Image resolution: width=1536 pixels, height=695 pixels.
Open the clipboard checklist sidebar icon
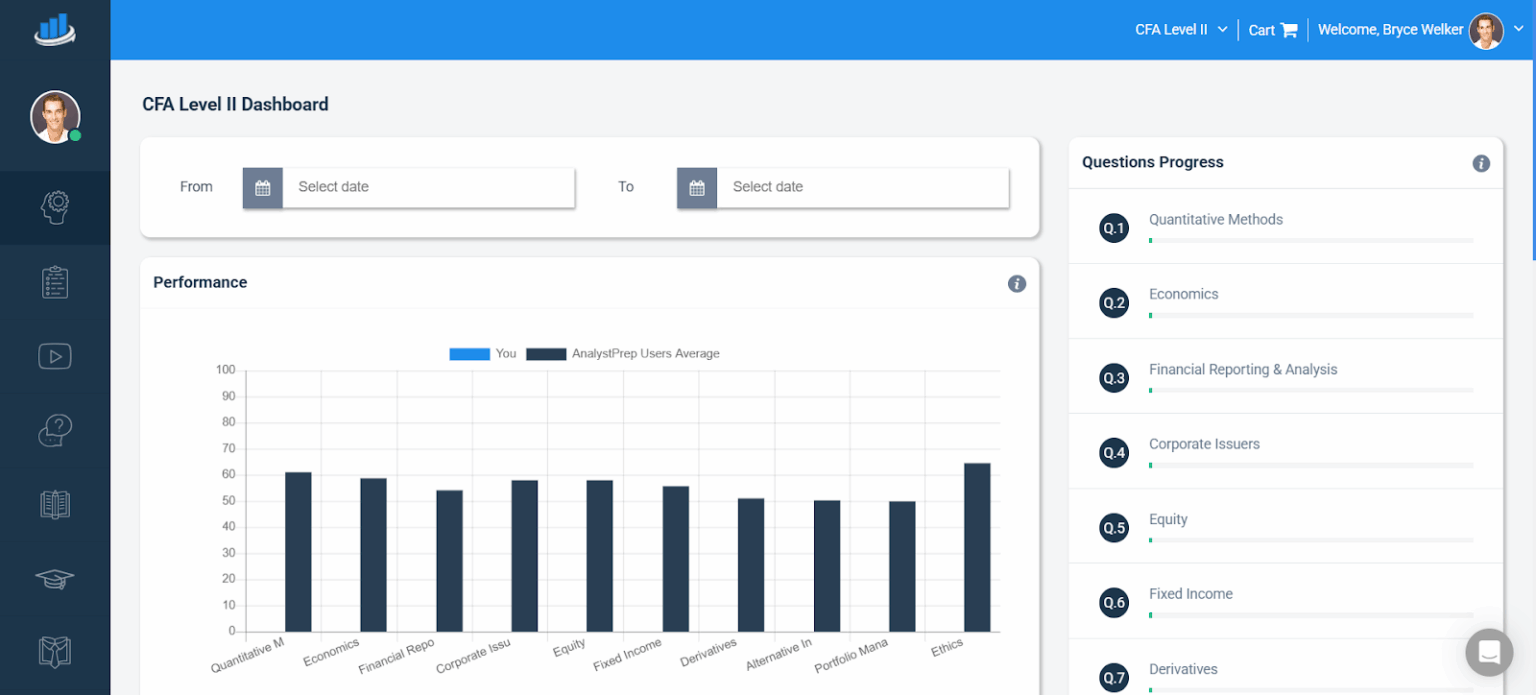point(55,282)
